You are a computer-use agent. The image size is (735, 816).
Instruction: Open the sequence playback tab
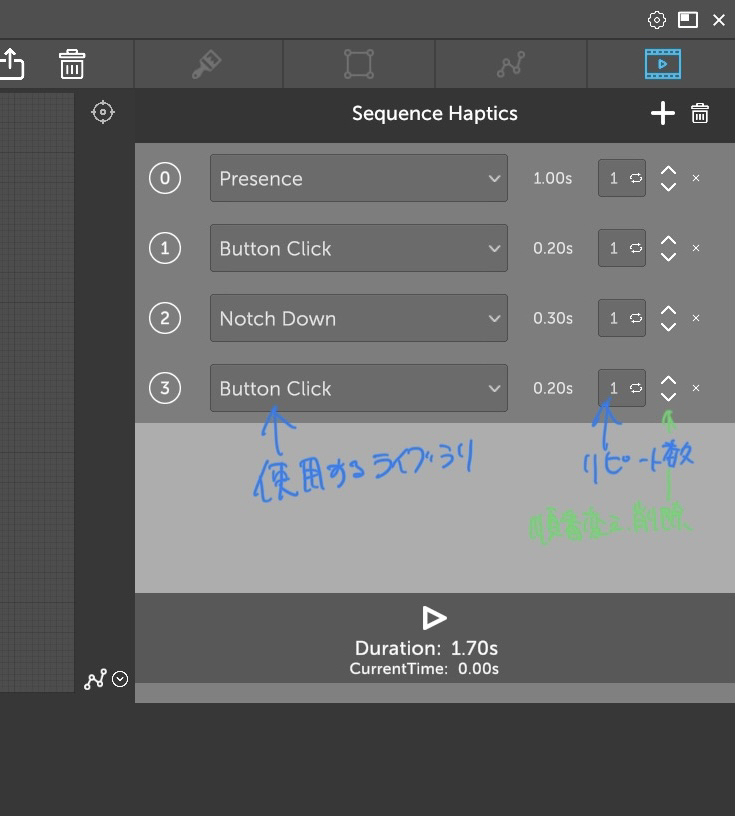pos(662,65)
